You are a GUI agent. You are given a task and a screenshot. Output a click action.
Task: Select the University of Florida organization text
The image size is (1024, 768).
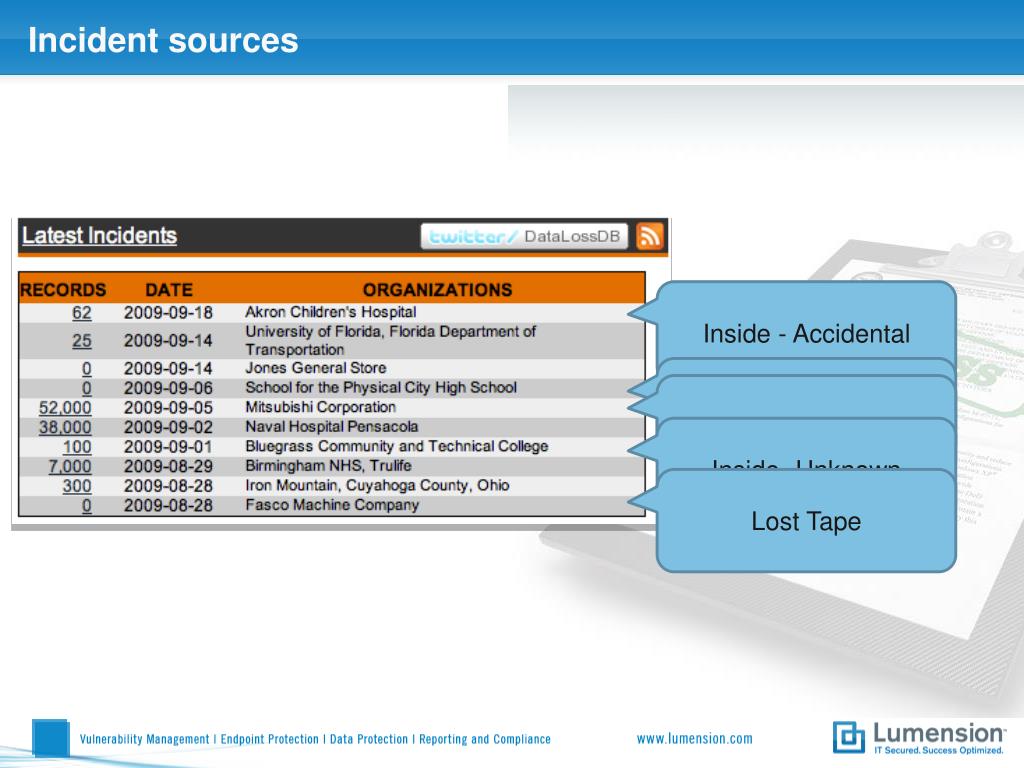point(391,340)
